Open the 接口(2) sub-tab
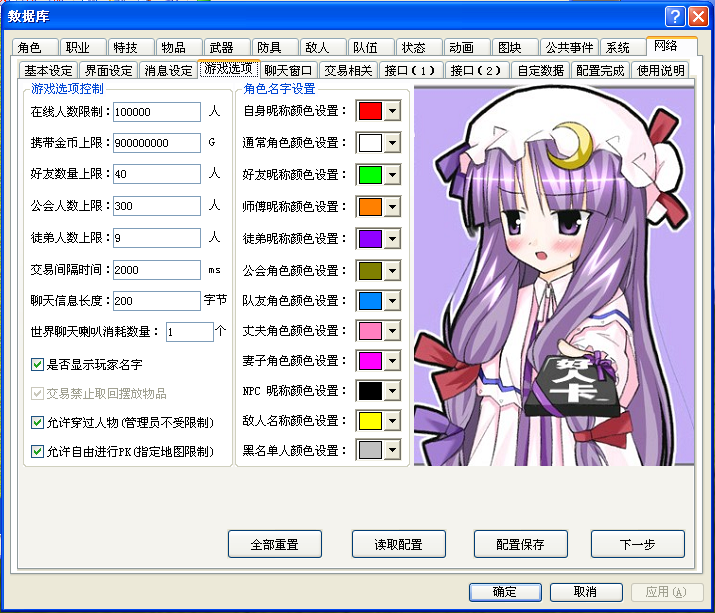 tap(477, 70)
